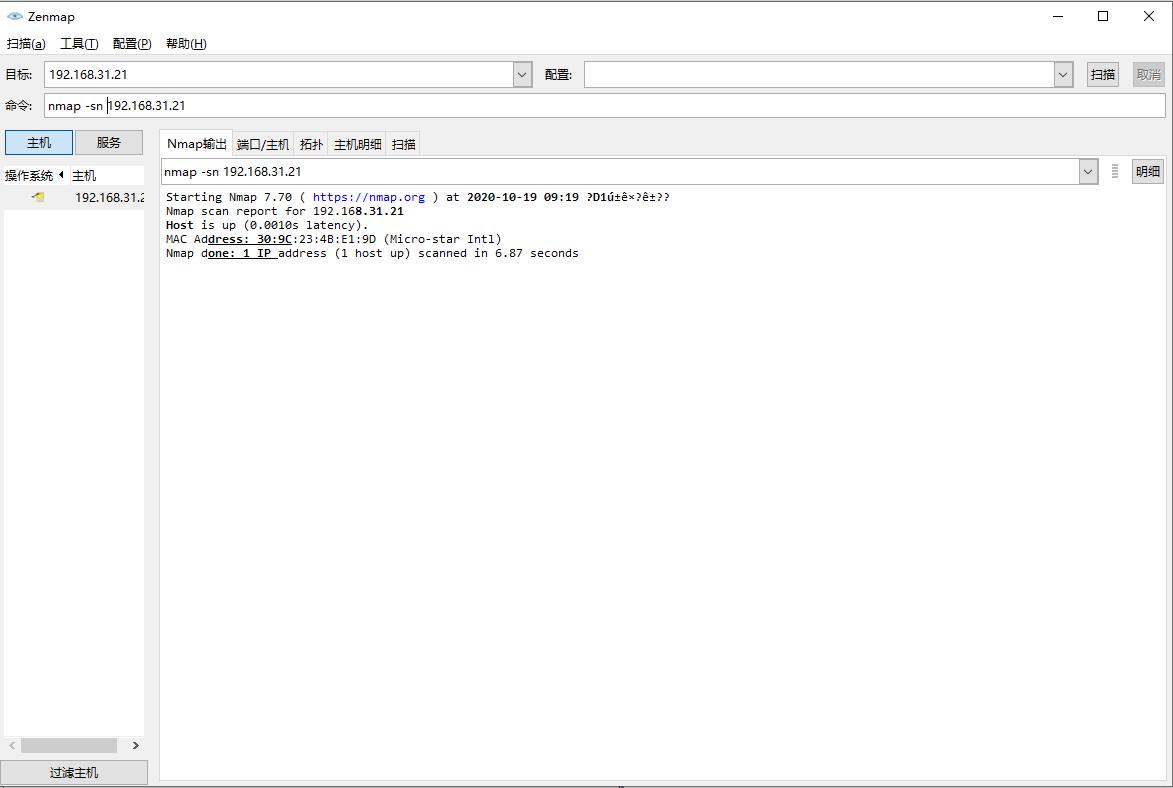Open the 工具(T) menu
The width and height of the screenshot is (1173, 788).
(x=79, y=43)
